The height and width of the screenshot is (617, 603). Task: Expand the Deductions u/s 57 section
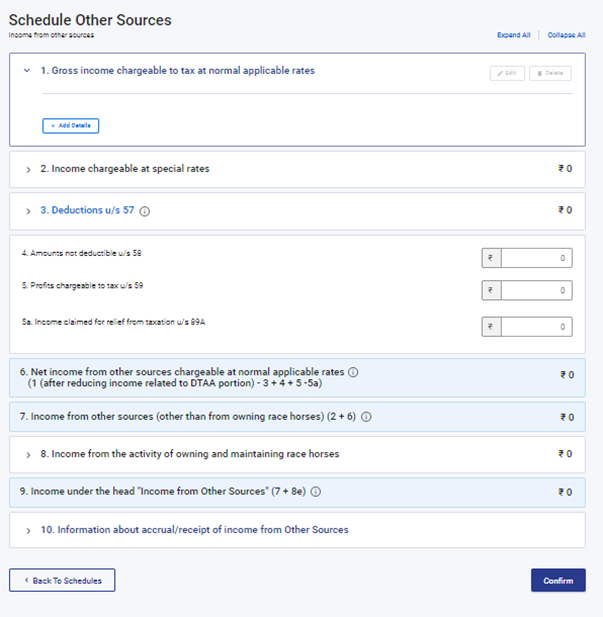(x=28, y=211)
